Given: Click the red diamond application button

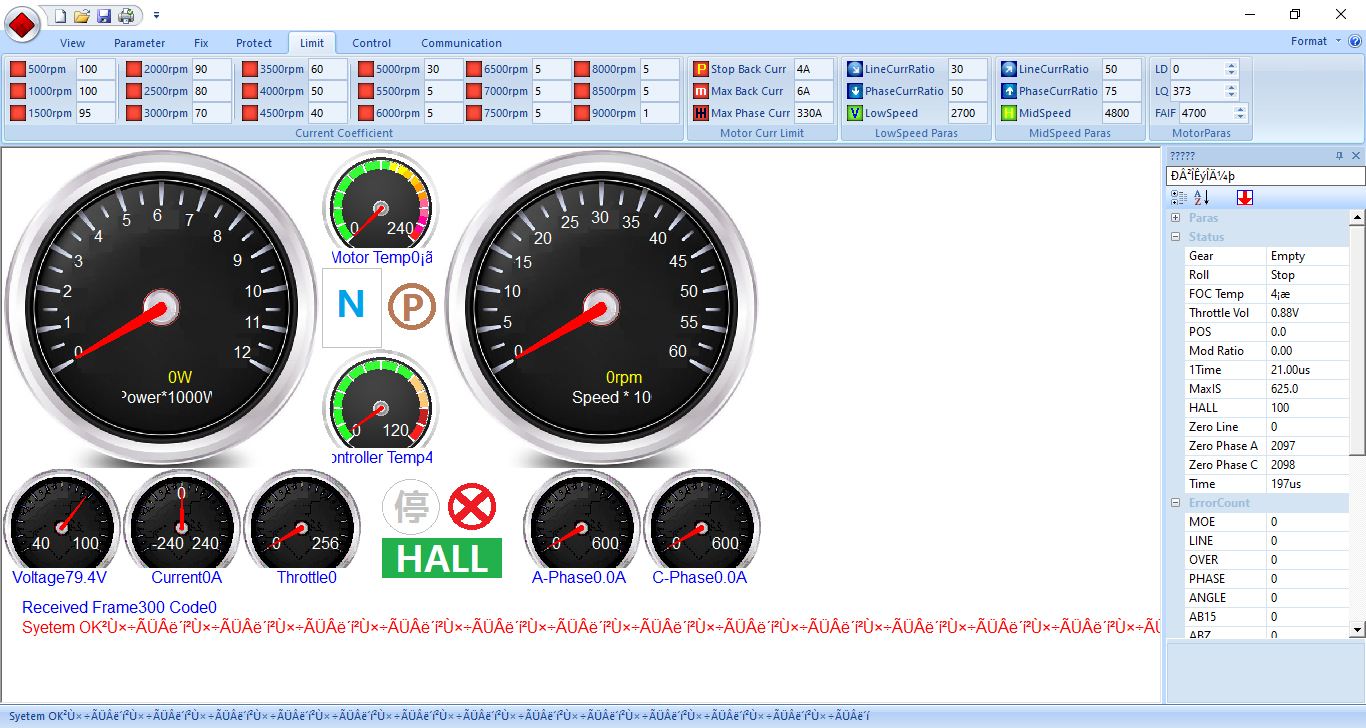Looking at the screenshot, I should (22, 22).
